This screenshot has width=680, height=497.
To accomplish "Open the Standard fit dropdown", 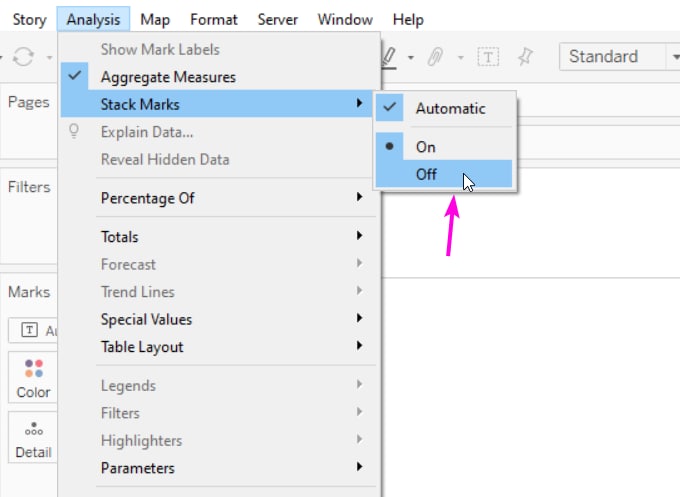I will click(x=620, y=56).
